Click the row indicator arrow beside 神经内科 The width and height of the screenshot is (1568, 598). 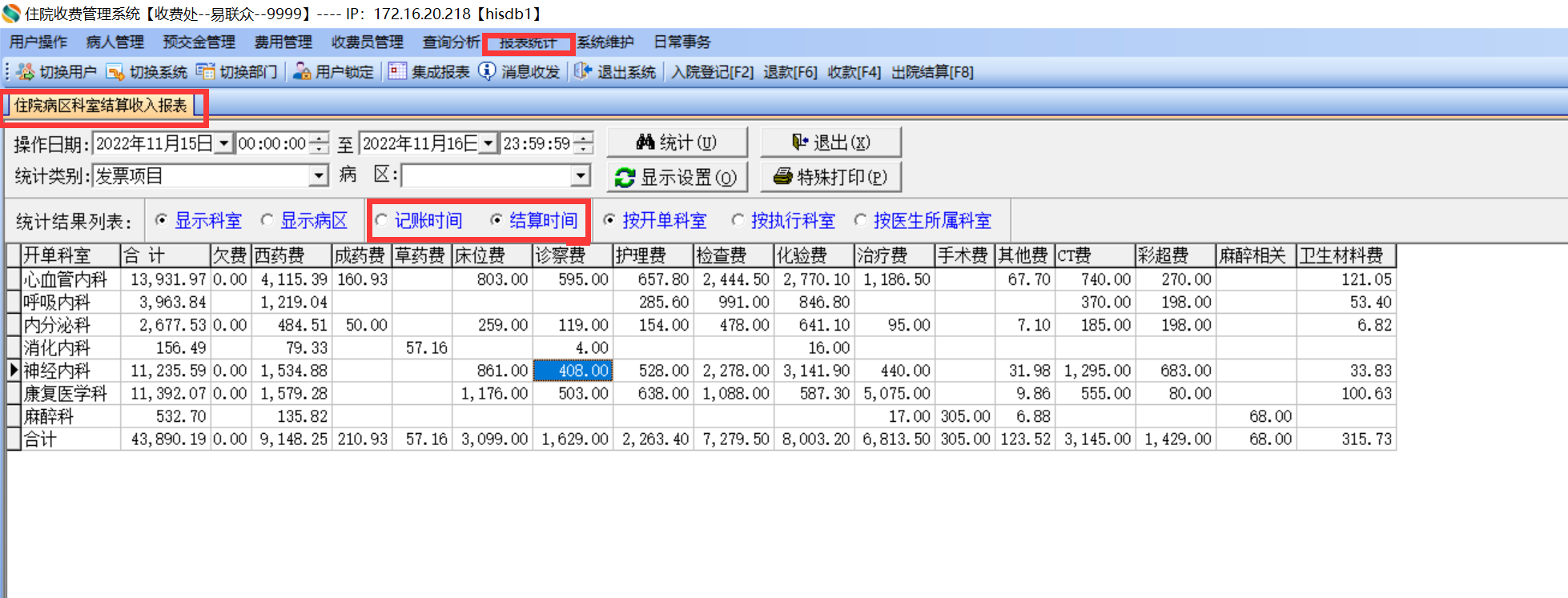(14, 371)
